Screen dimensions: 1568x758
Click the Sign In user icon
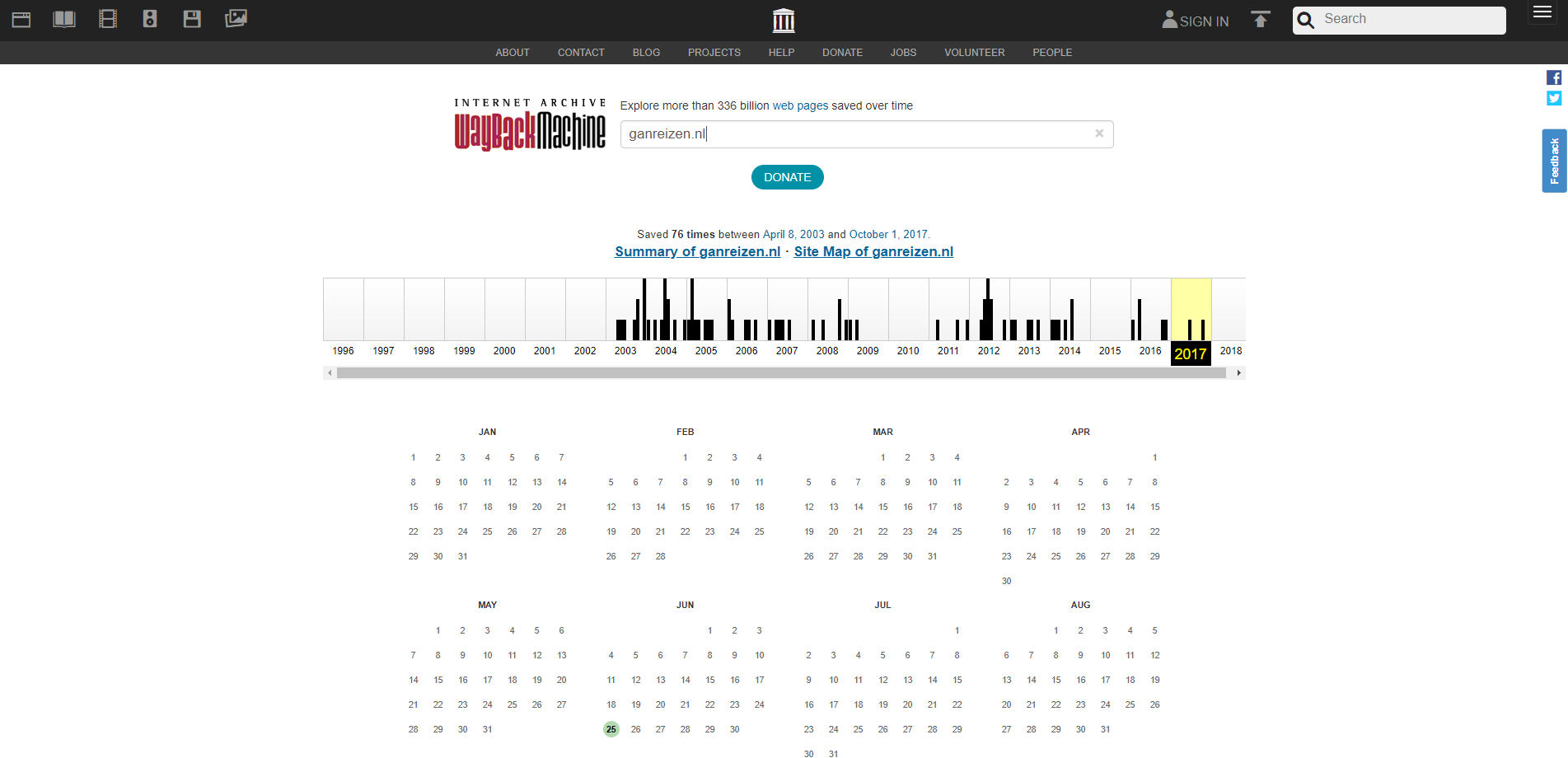tap(1169, 19)
